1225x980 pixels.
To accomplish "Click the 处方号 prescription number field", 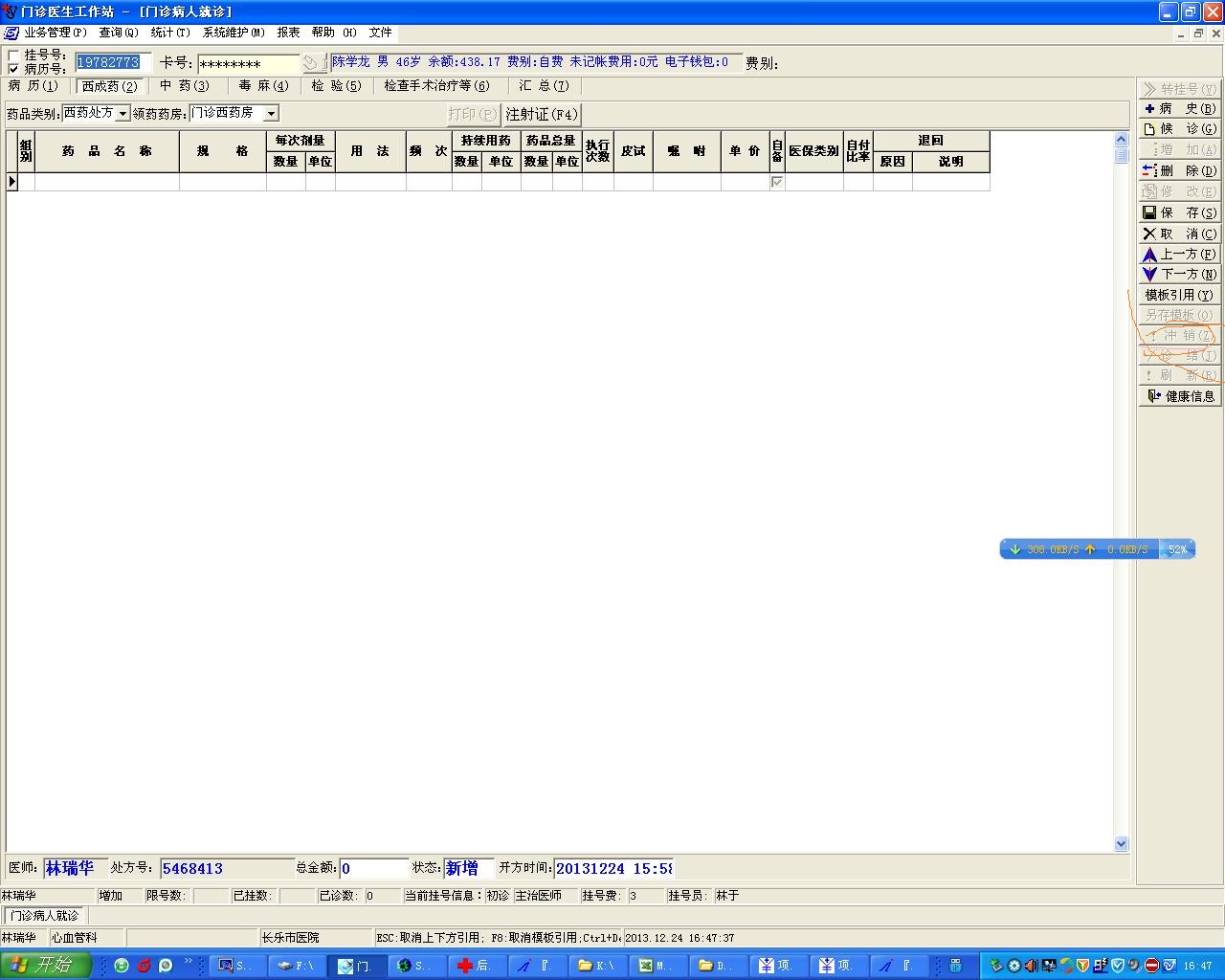I will coord(227,868).
